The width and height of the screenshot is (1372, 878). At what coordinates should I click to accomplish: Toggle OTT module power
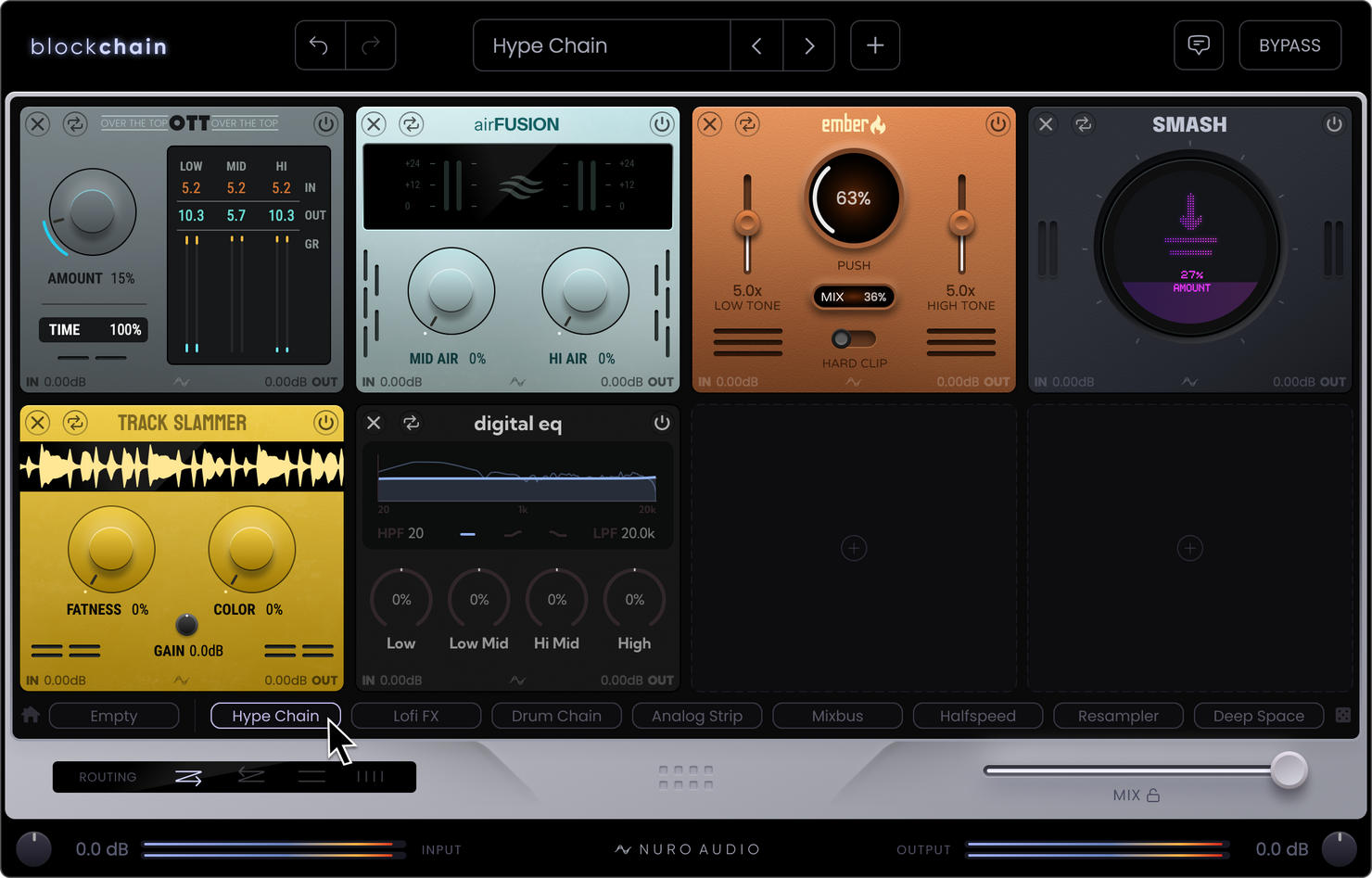click(325, 123)
